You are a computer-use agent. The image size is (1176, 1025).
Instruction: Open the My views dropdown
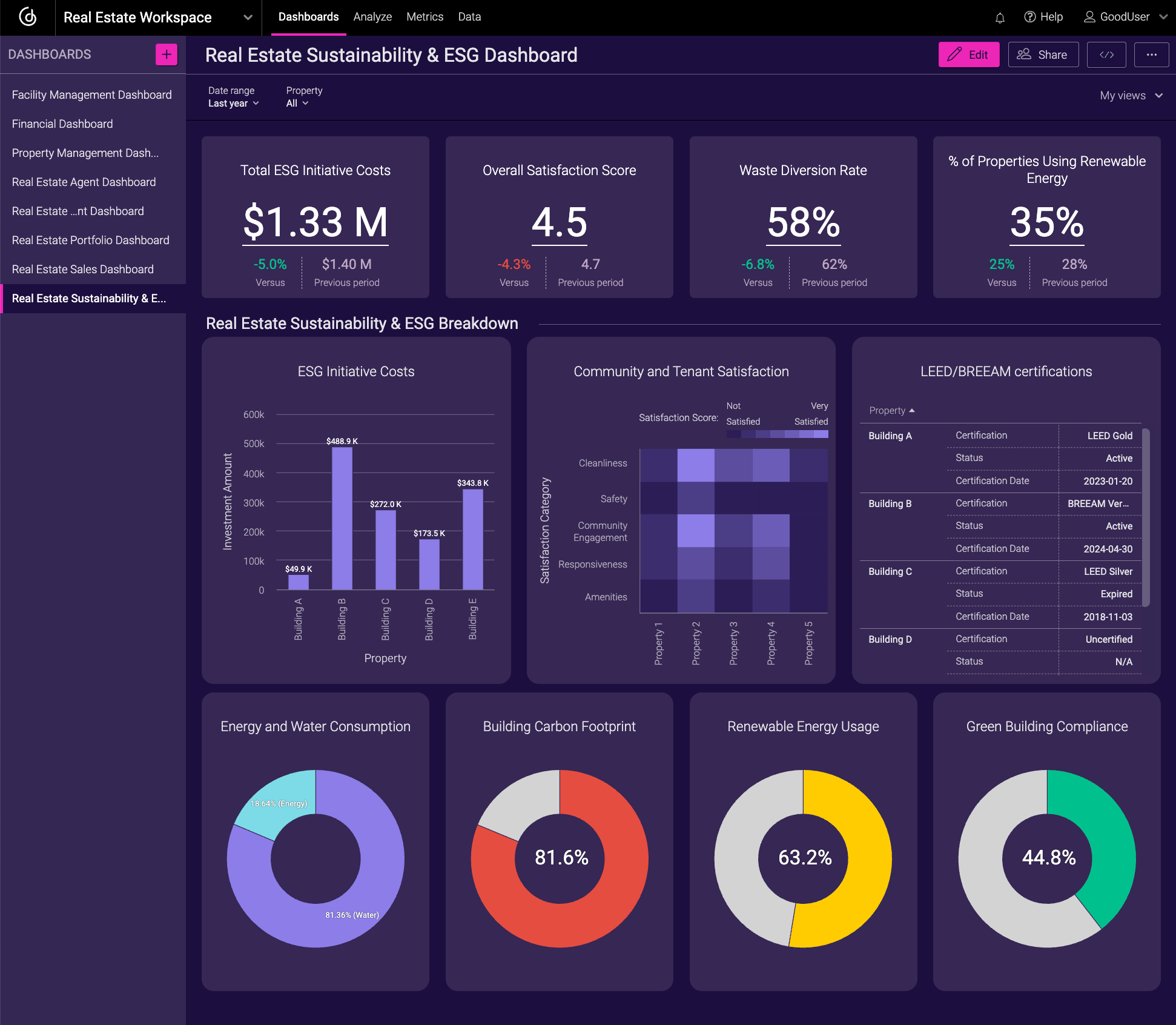pyautogui.click(x=1130, y=95)
